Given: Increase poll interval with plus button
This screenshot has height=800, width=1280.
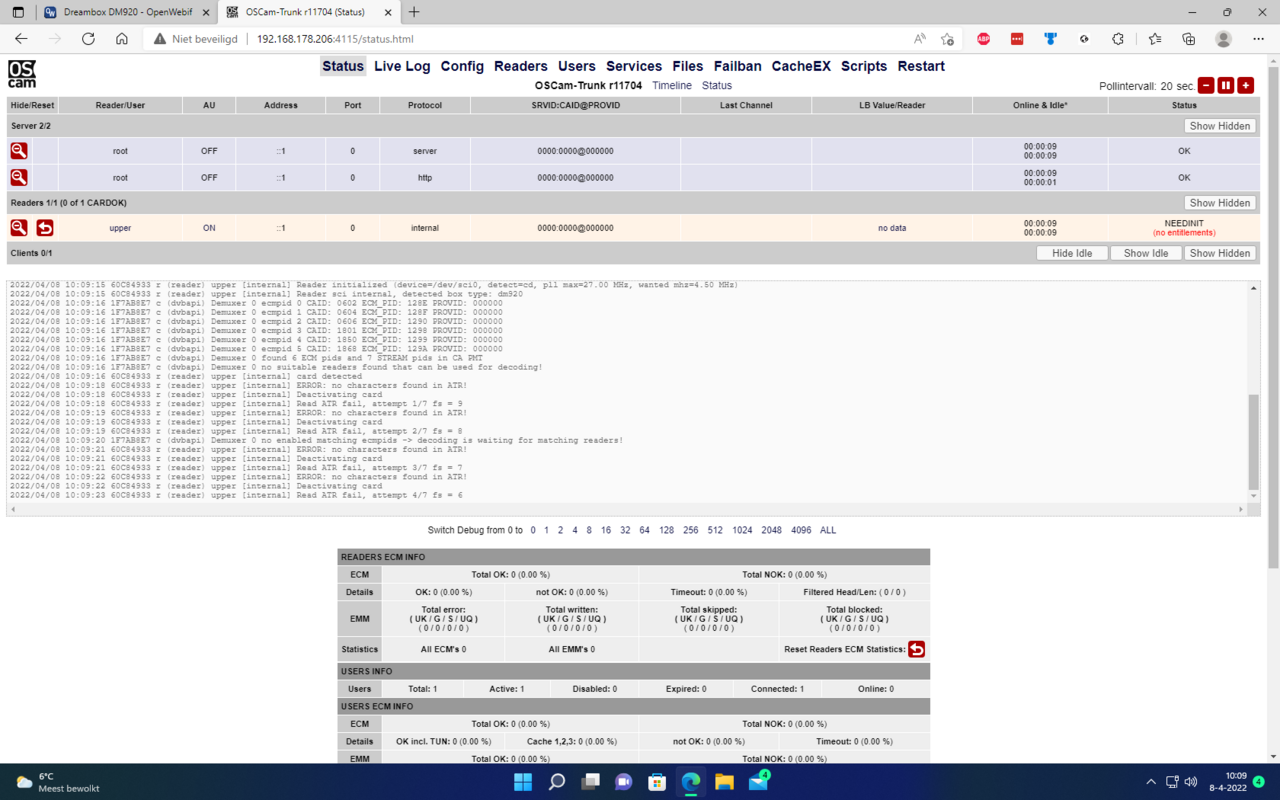Looking at the screenshot, I should pos(1245,86).
